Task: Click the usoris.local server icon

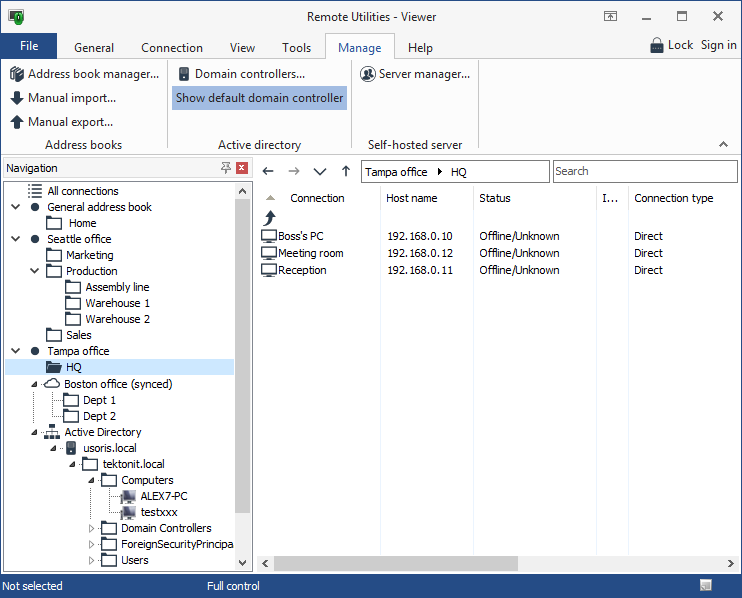Action: point(71,448)
